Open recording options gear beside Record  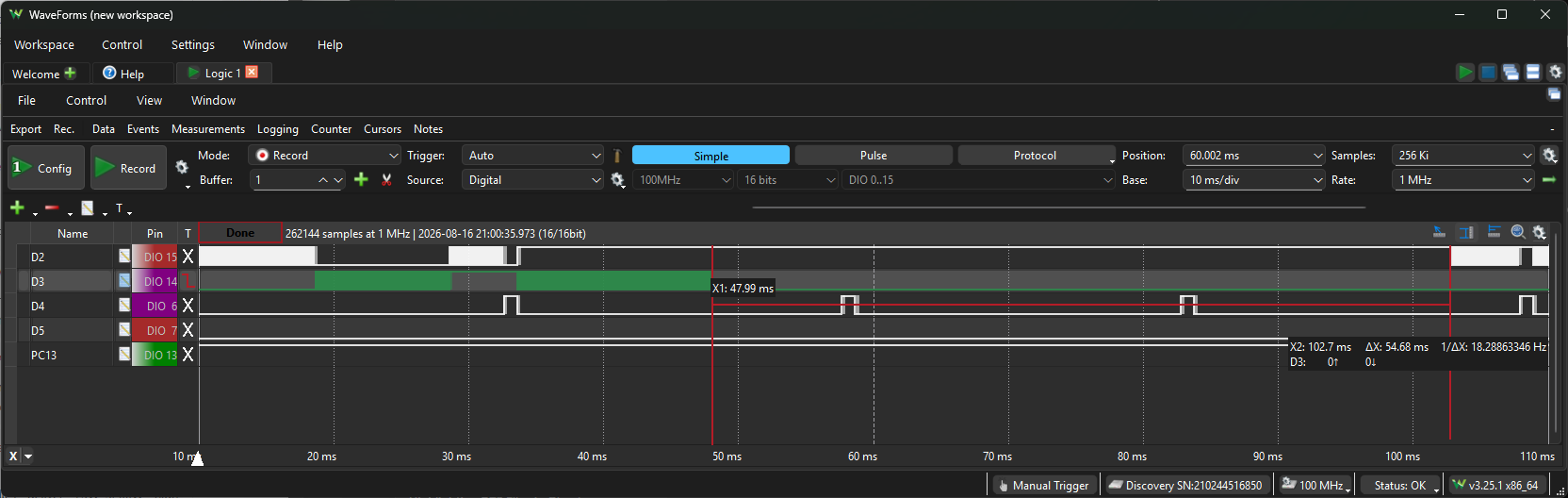tap(182, 167)
